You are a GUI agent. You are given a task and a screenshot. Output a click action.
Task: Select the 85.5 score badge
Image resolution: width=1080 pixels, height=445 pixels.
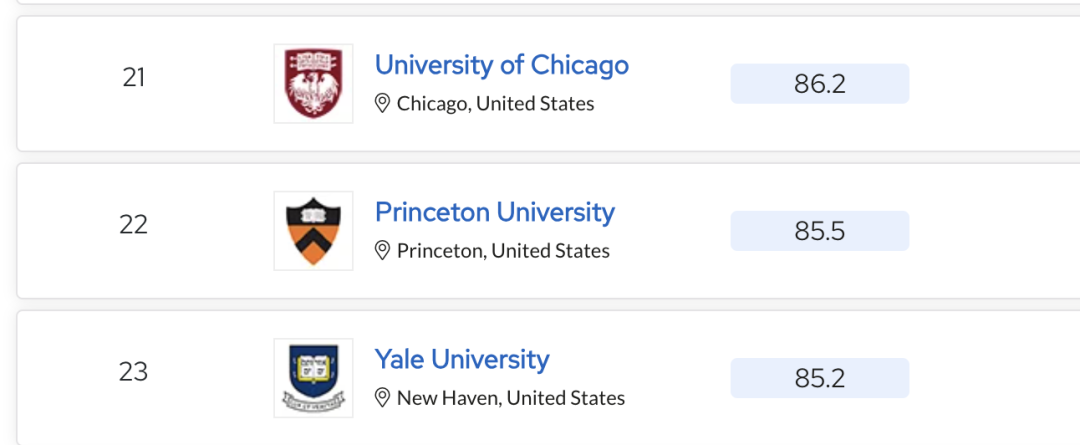[x=820, y=231]
